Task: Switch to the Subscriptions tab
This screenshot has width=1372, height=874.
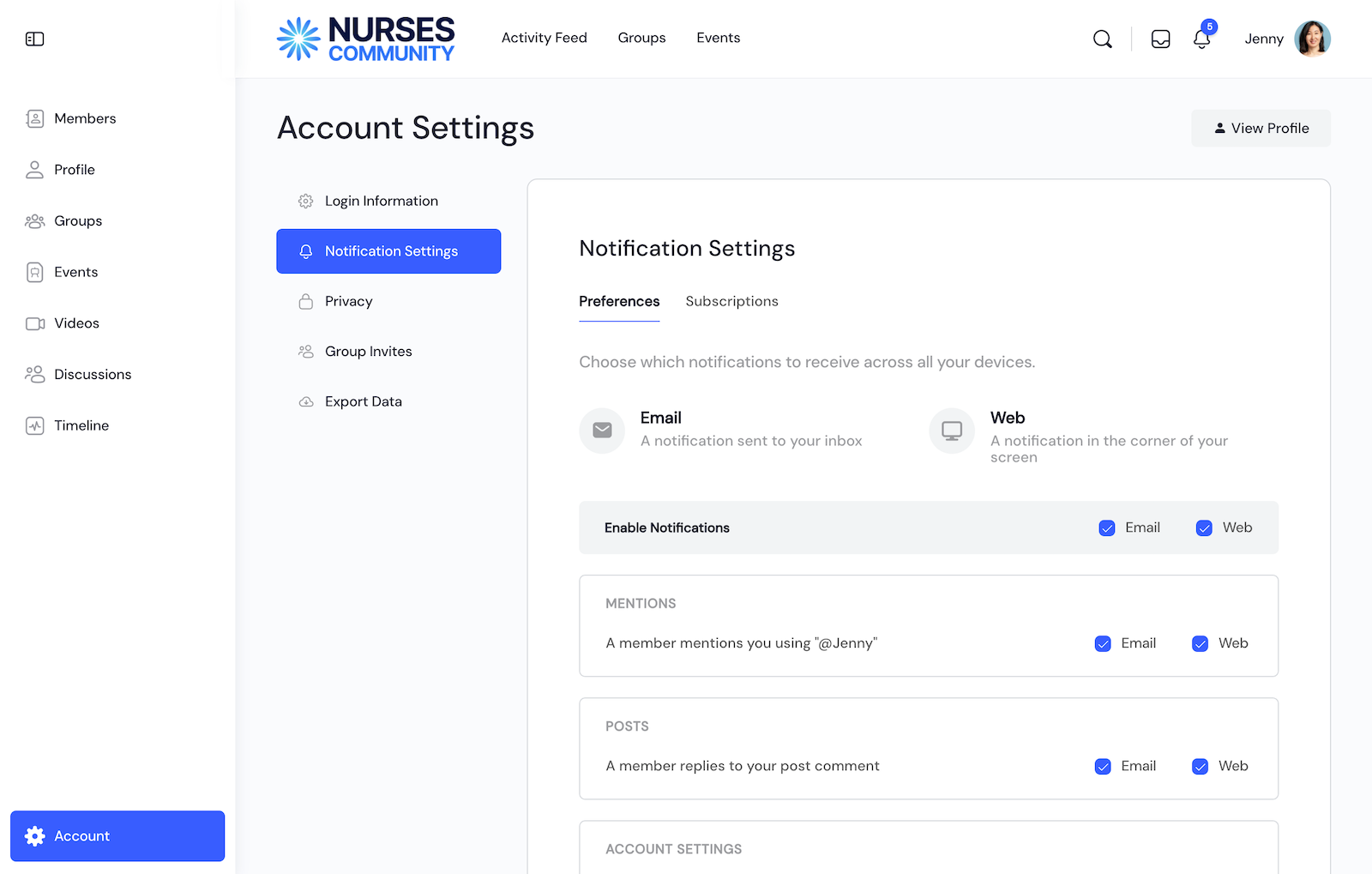Action: pyautogui.click(x=731, y=301)
